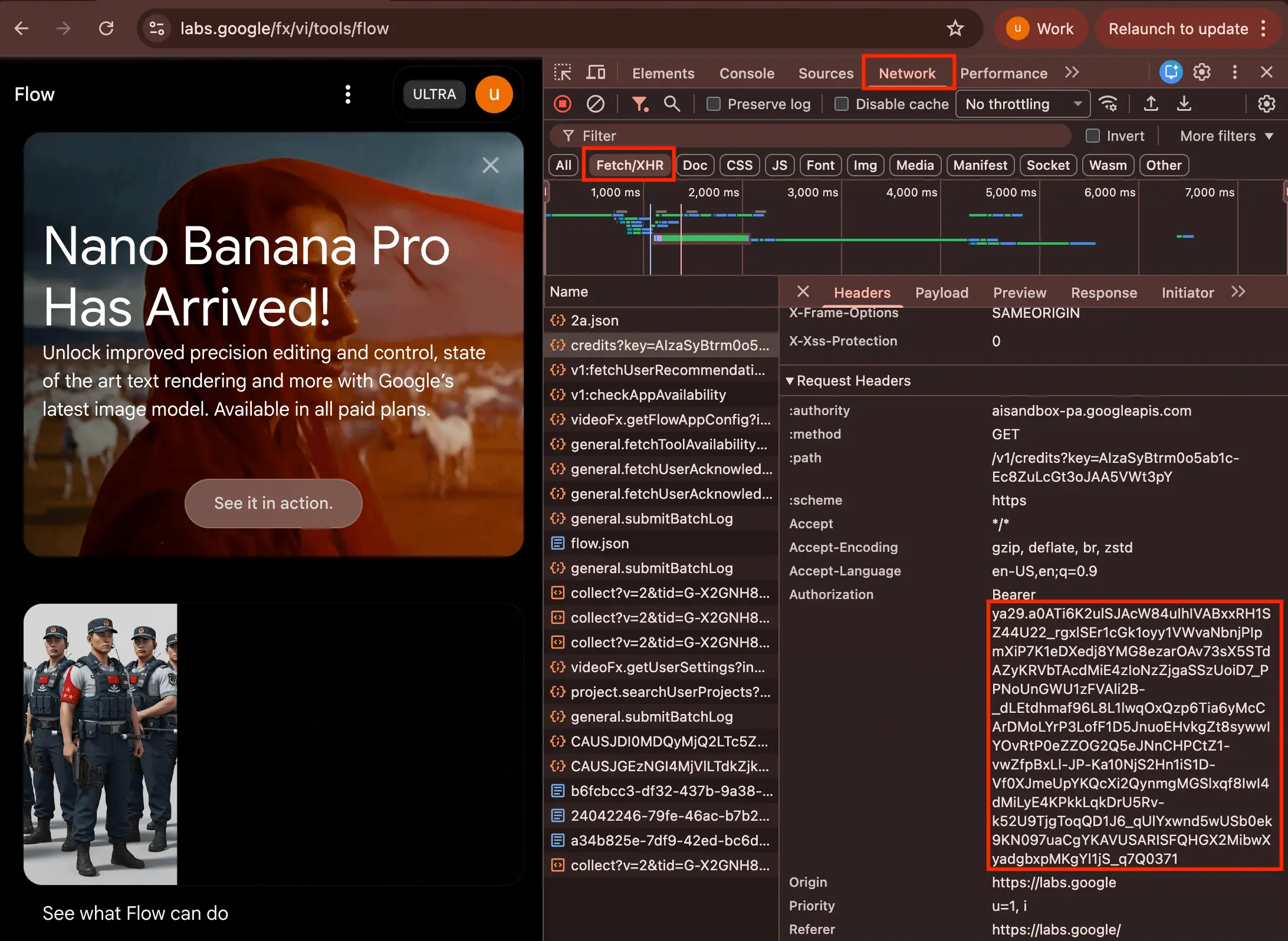Image resolution: width=1288 pixels, height=941 pixels.
Task: Enable the Preserve log checkbox
Action: pyautogui.click(x=714, y=104)
